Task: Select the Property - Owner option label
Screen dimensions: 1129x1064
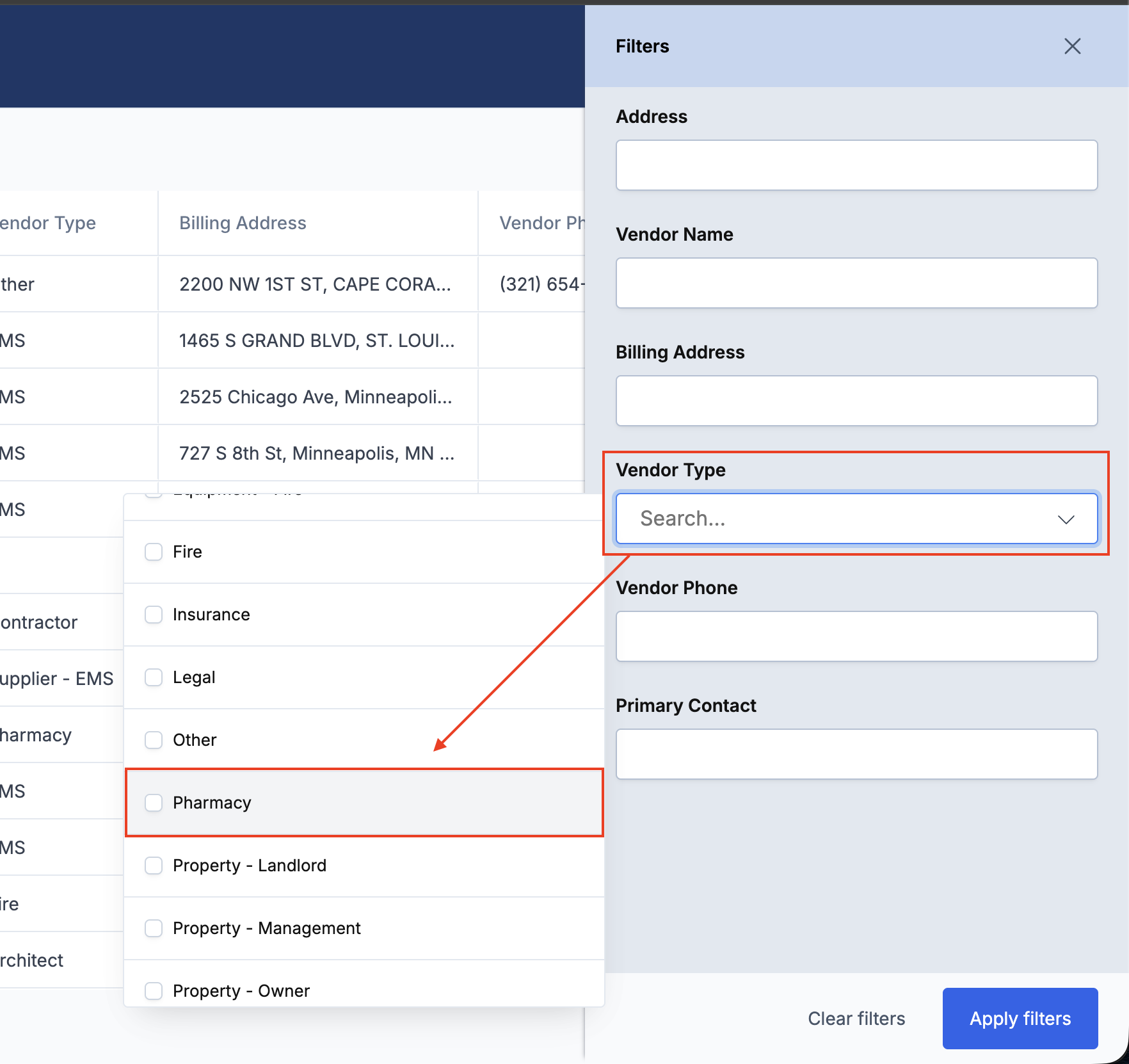Action: click(241, 991)
